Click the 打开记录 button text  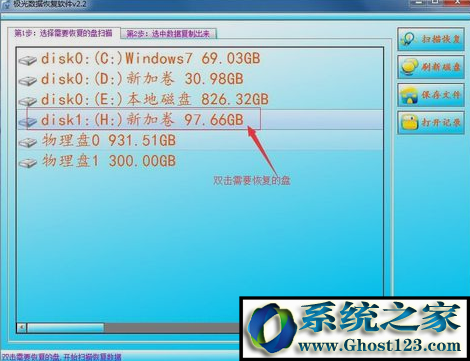click(x=441, y=122)
